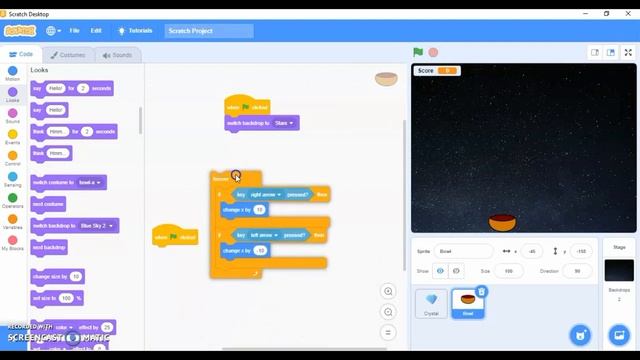Open bowl-a costume dropdown in palette
Screen dimensions: 640x360
pyautogui.click(x=90, y=182)
